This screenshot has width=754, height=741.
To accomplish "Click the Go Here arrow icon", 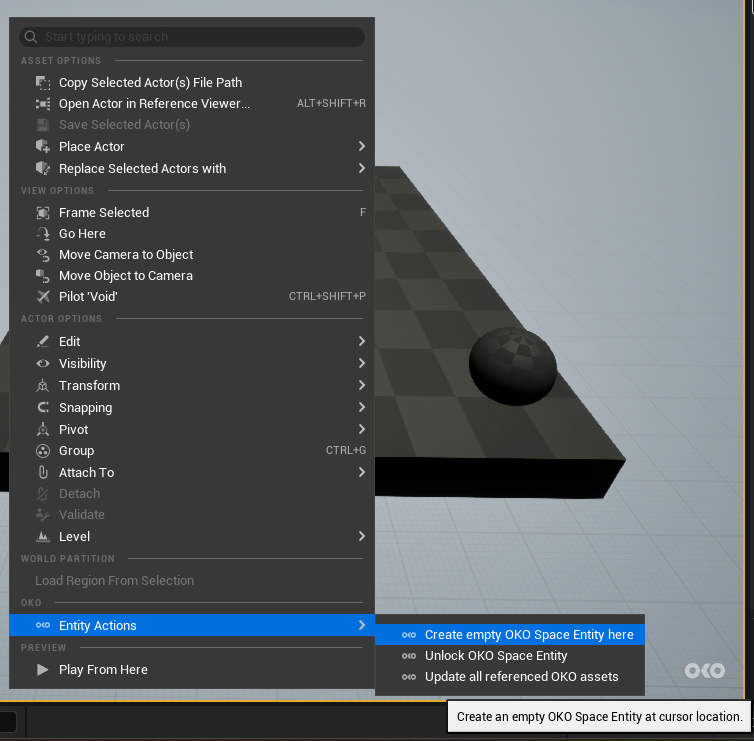I will coord(43,234).
